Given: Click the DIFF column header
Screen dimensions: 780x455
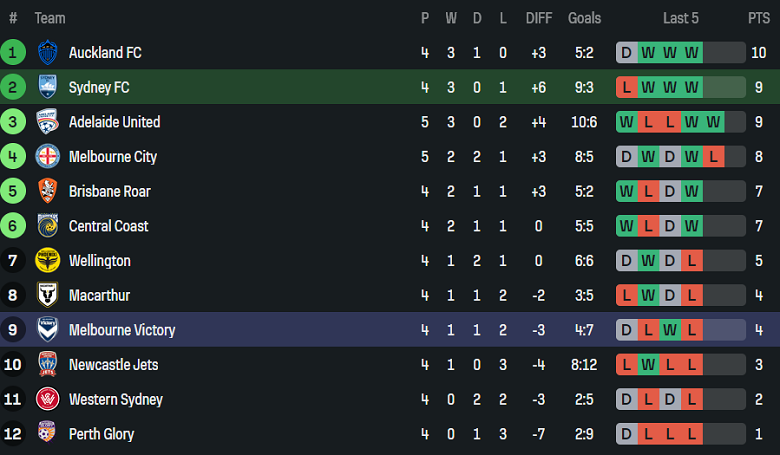Looking at the screenshot, I should [538, 18].
